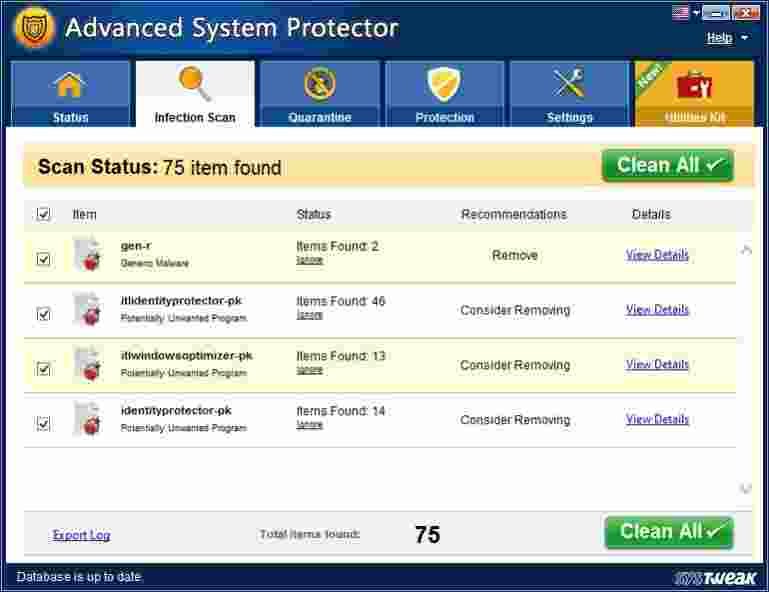Click the Protection shield icon
The height and width of the screenshot is (592, 769).
tap(444, 84)
